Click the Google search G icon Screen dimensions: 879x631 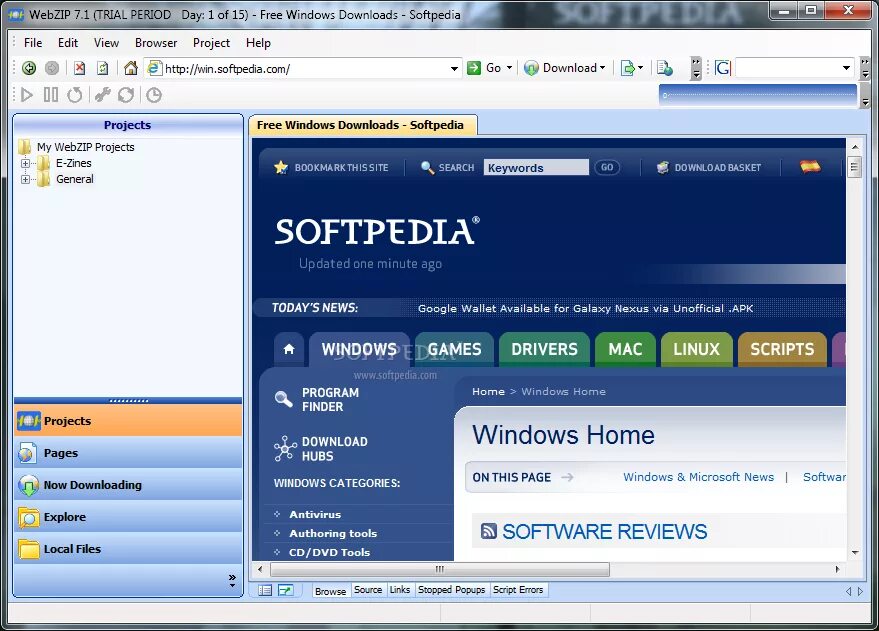(x=723, y=68)
